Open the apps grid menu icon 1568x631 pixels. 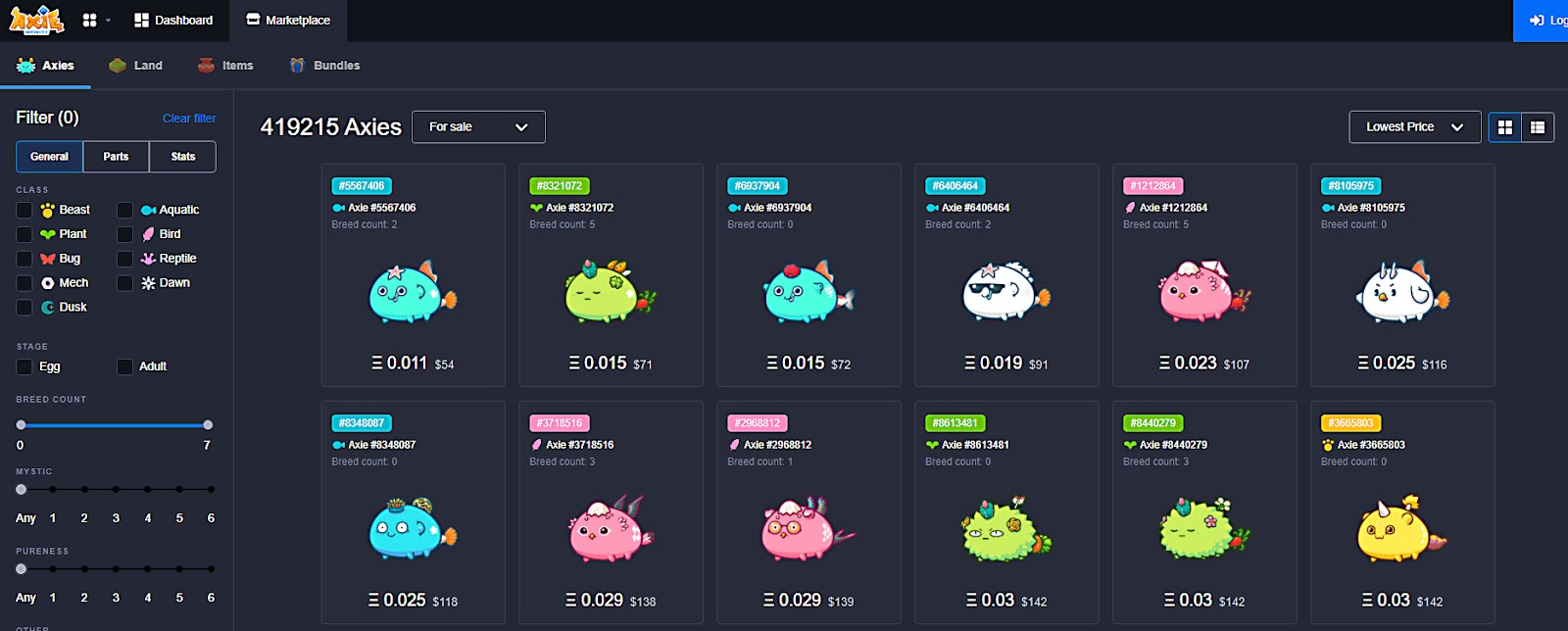tap(90, 20)
